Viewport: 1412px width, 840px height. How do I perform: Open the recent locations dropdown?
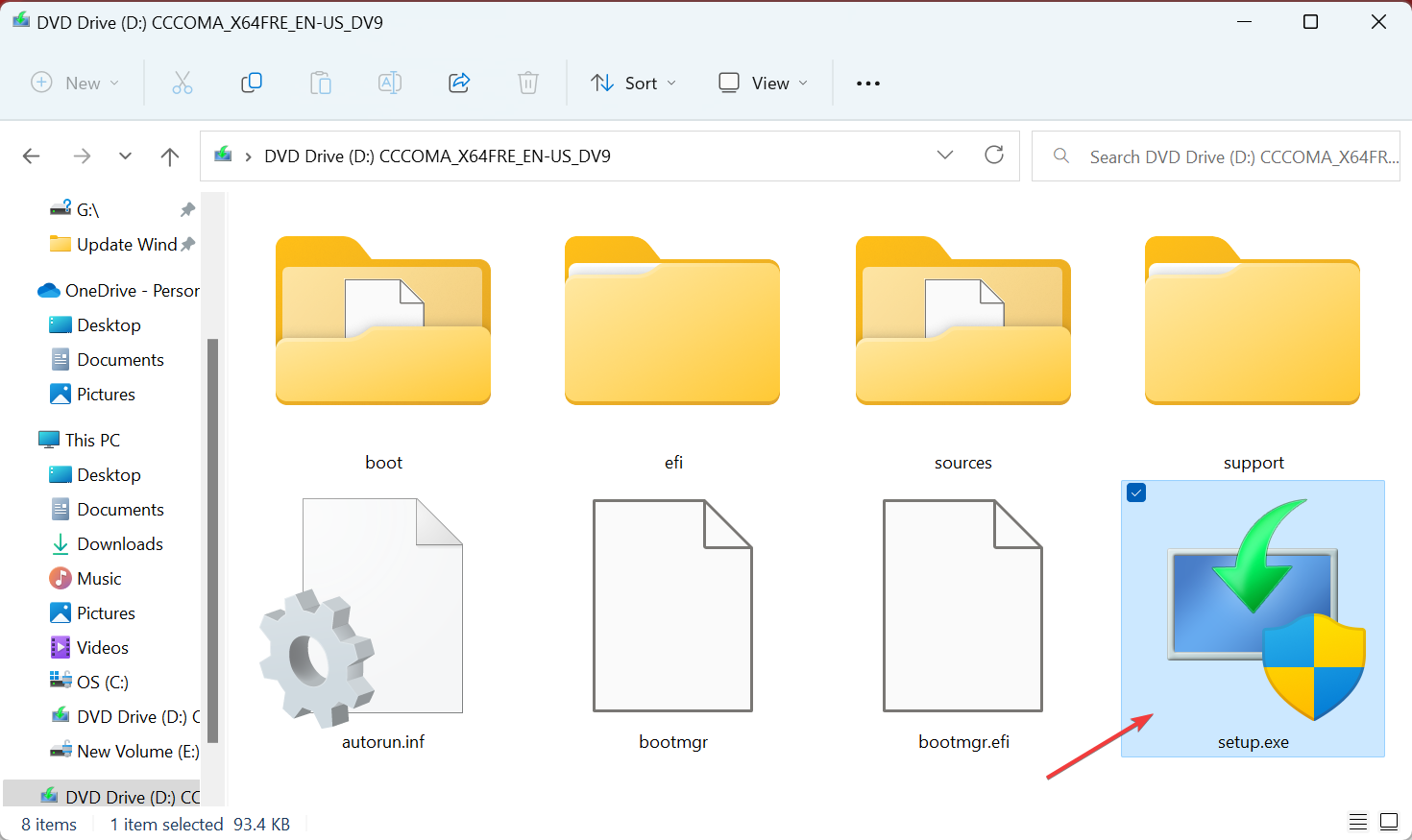tap(125, 156)
